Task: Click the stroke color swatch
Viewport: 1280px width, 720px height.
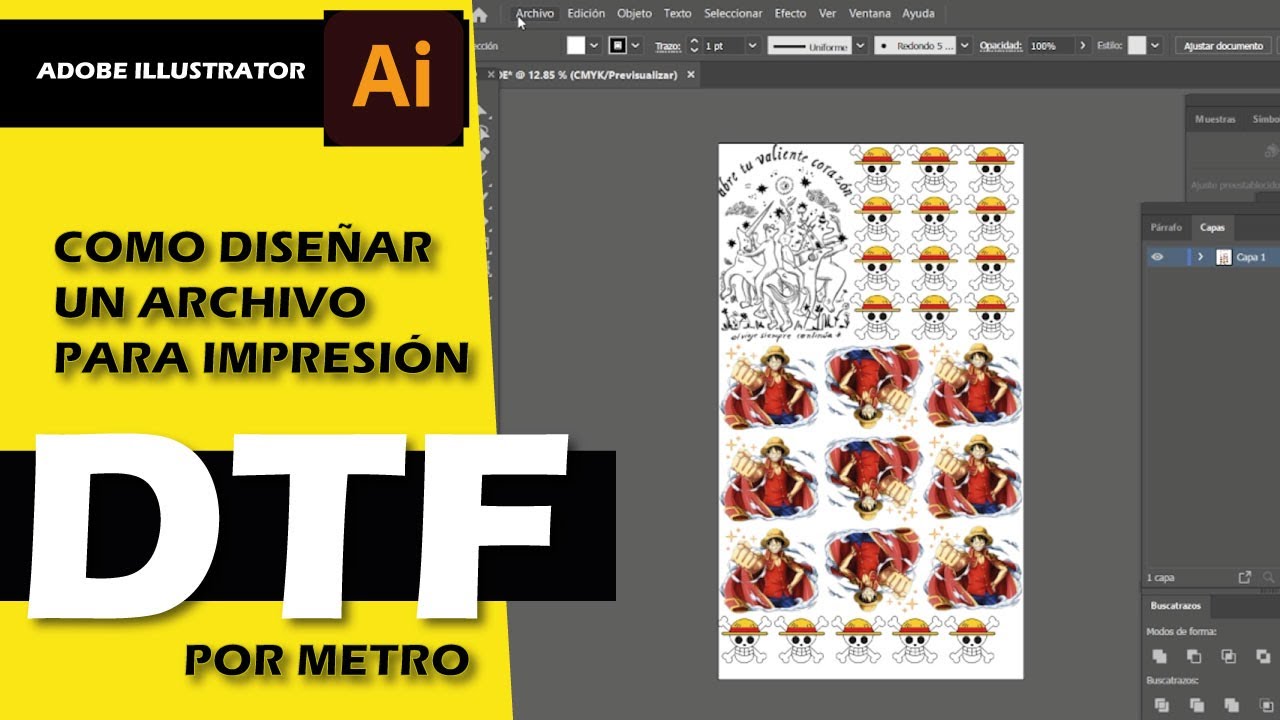Action: pyautogui.click(x=619, y=46)
